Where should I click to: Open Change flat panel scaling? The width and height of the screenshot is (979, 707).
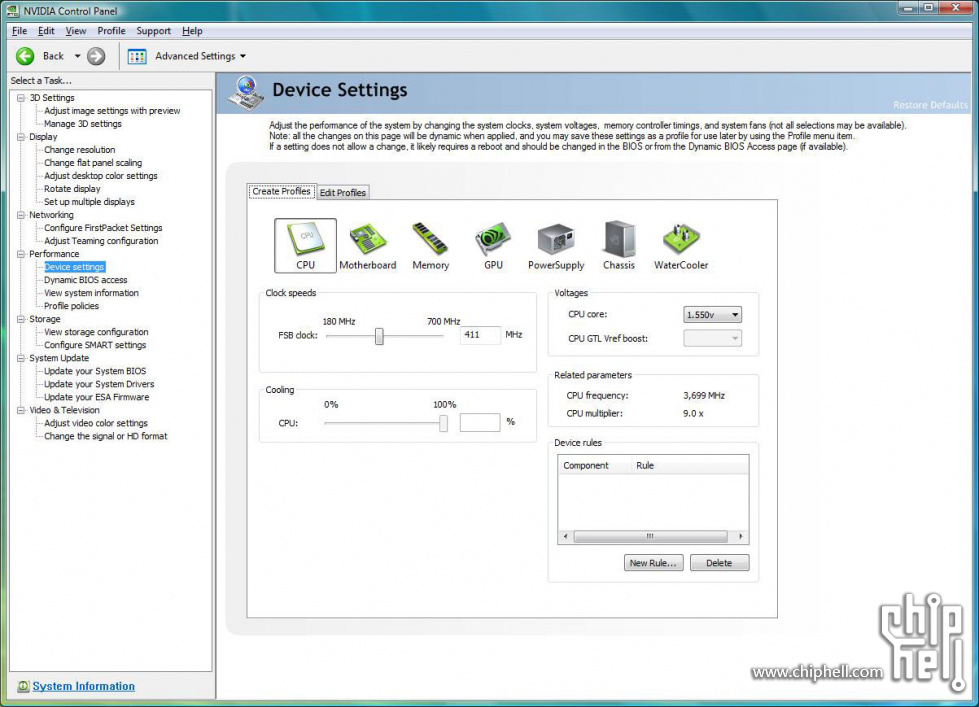pos(93,163)
